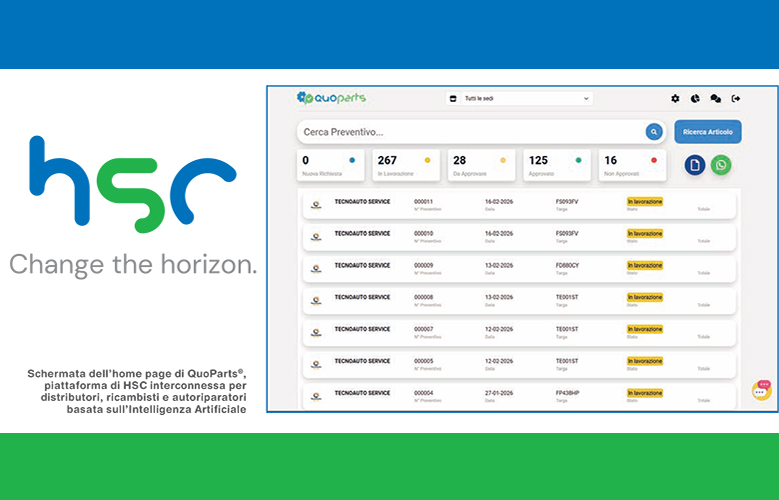Filter by Approvato 125 card
779x500 pixels.
click(557, 166)
